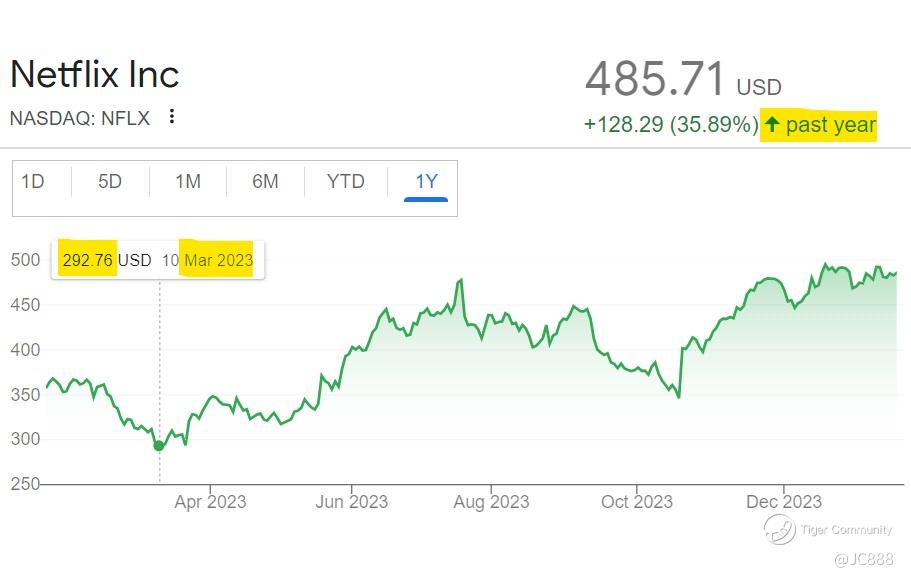Screen dimensions: 911x580
Task: Click the 10 Mar 2023 tooltip date
Action: [x=207, y=260]
